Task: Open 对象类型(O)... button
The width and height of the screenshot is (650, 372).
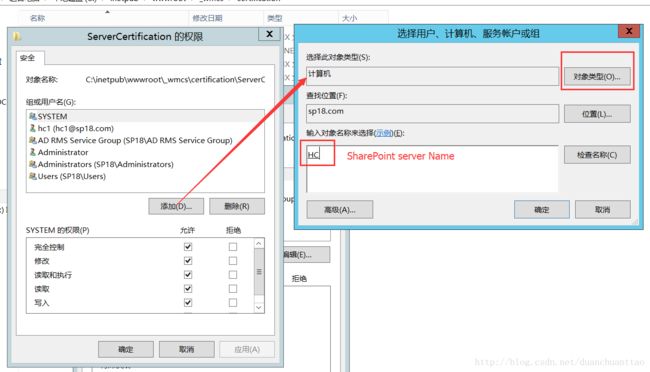Action: pos(597,77)
